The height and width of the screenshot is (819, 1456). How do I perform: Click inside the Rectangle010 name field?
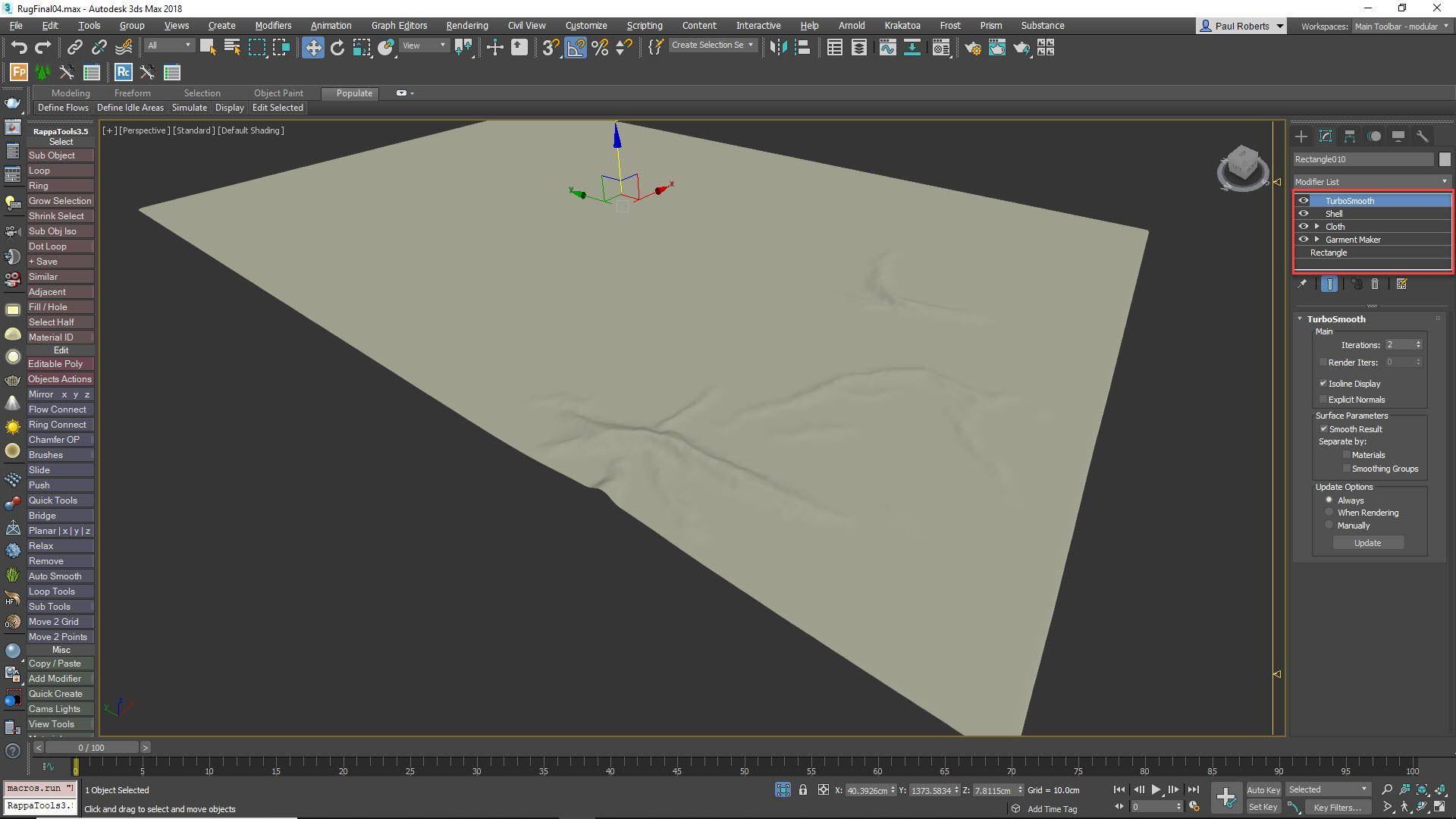point(1357,159)
